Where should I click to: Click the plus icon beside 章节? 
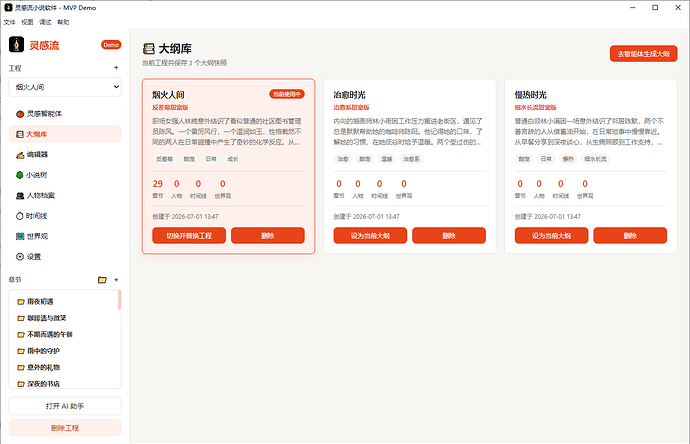116,280
